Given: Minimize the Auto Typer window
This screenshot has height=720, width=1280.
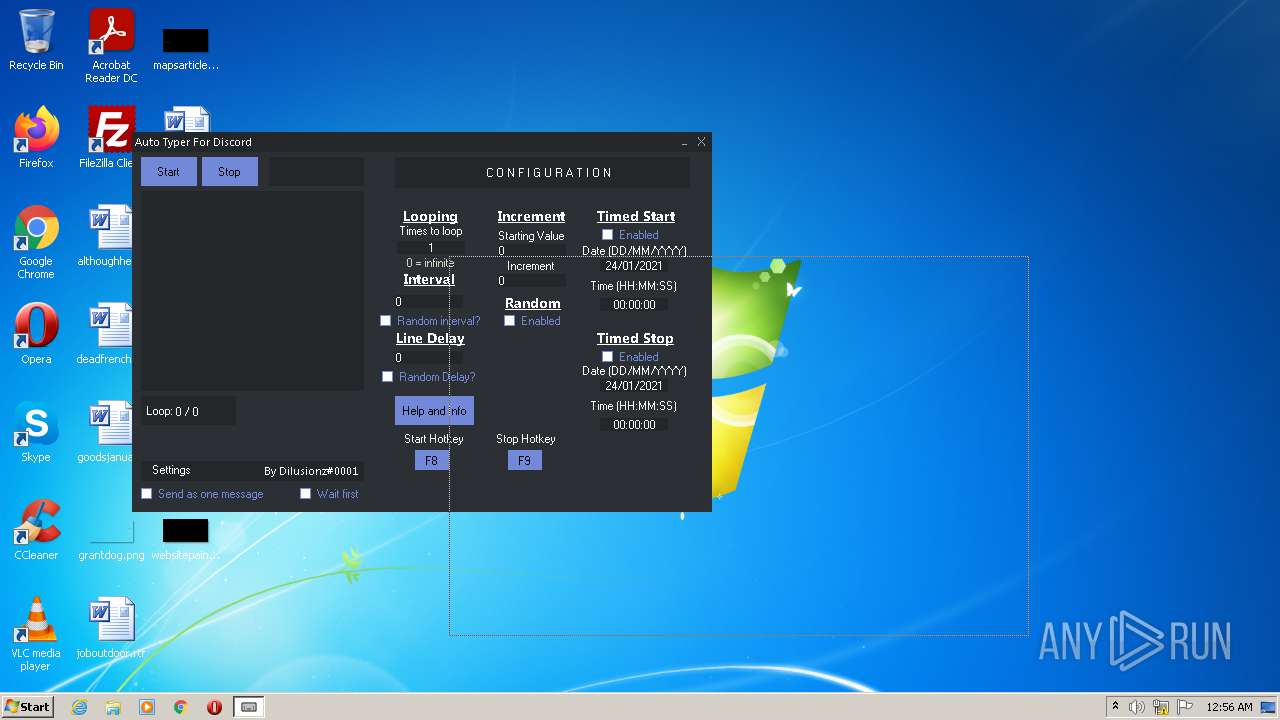Looking at the screenshot, I should 685,142.
